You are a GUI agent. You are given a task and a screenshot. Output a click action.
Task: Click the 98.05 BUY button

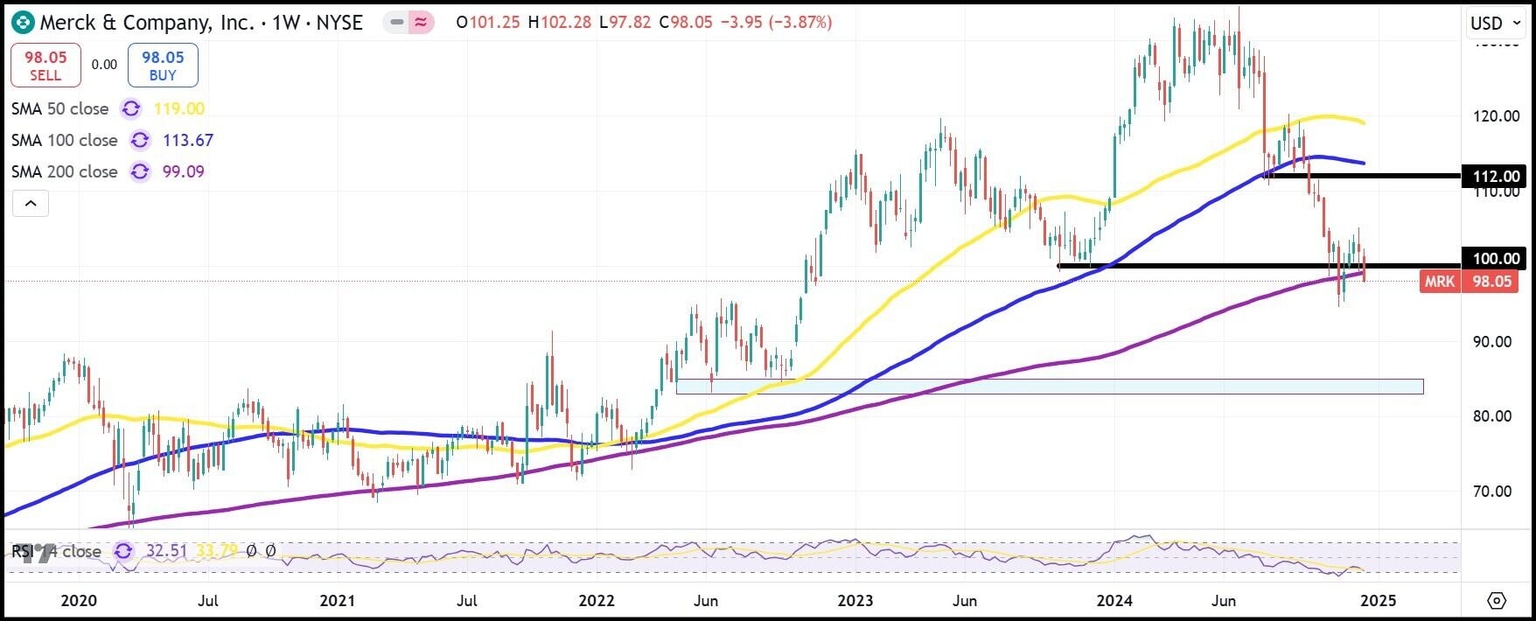[162, 65]
